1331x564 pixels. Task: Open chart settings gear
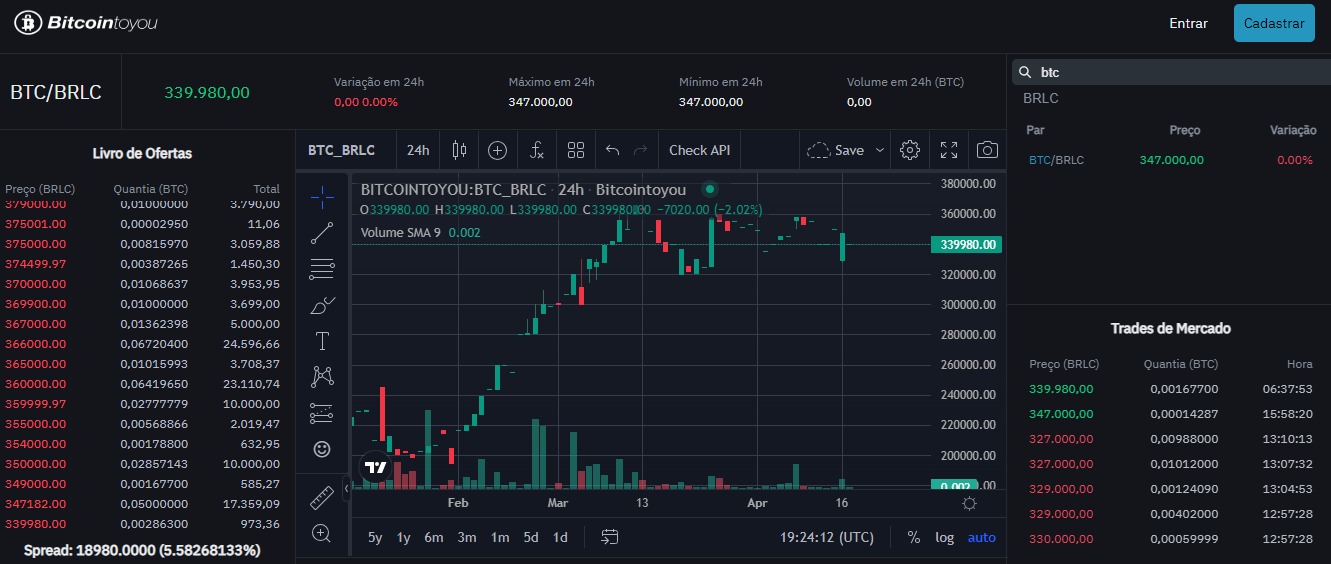click(909, 150)
